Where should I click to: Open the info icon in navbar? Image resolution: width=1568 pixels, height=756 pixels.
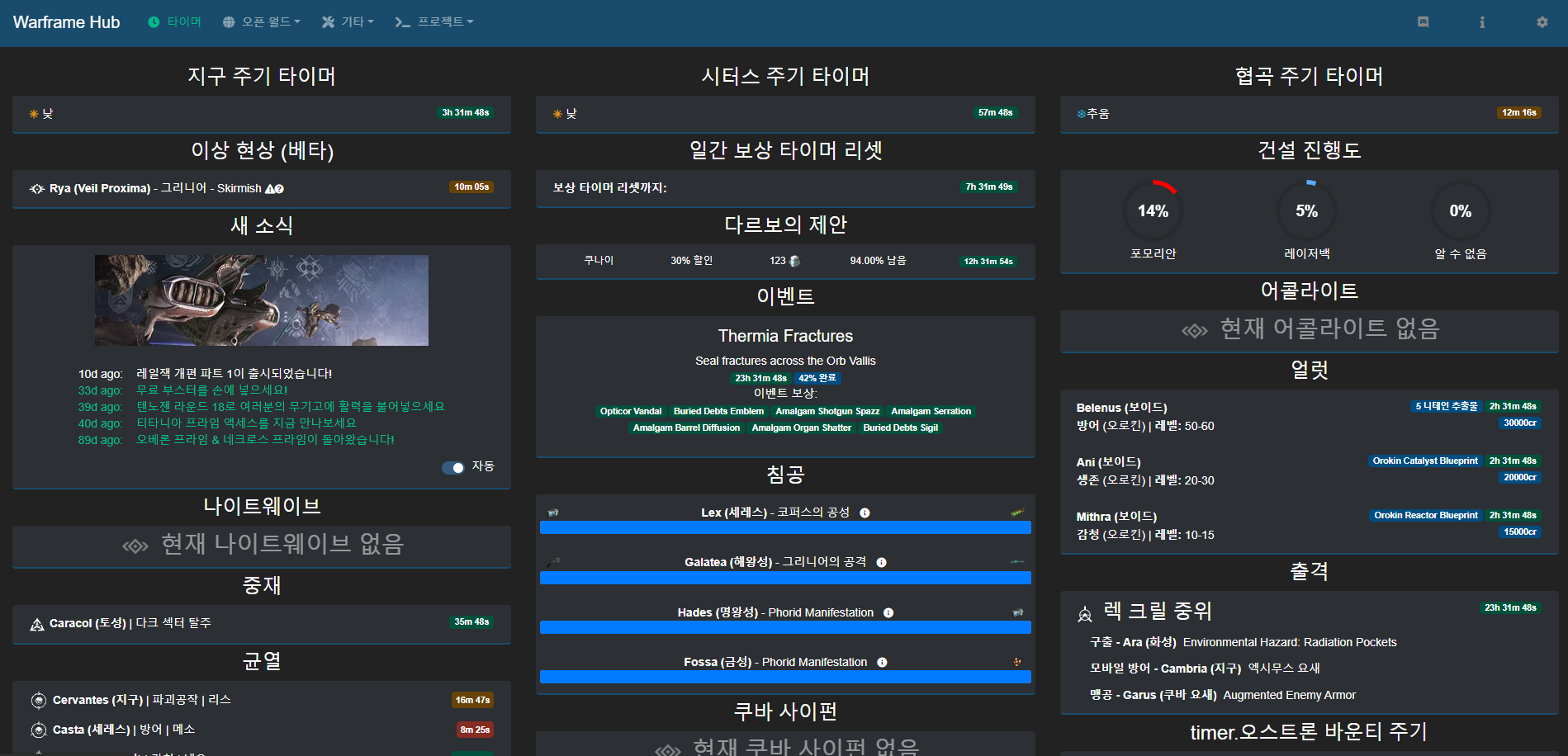[x=1482, y=22]
